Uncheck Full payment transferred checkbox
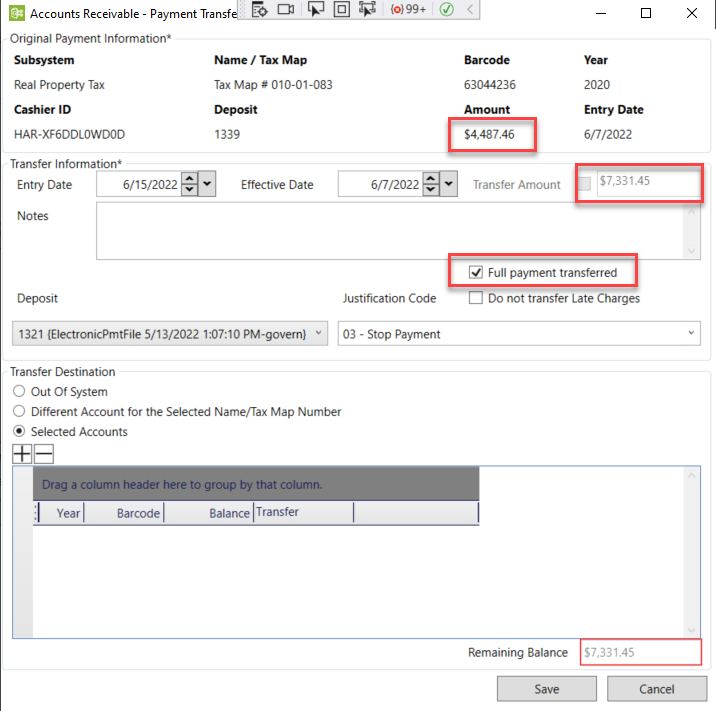716x711 pixels. [x=477, y=272]
